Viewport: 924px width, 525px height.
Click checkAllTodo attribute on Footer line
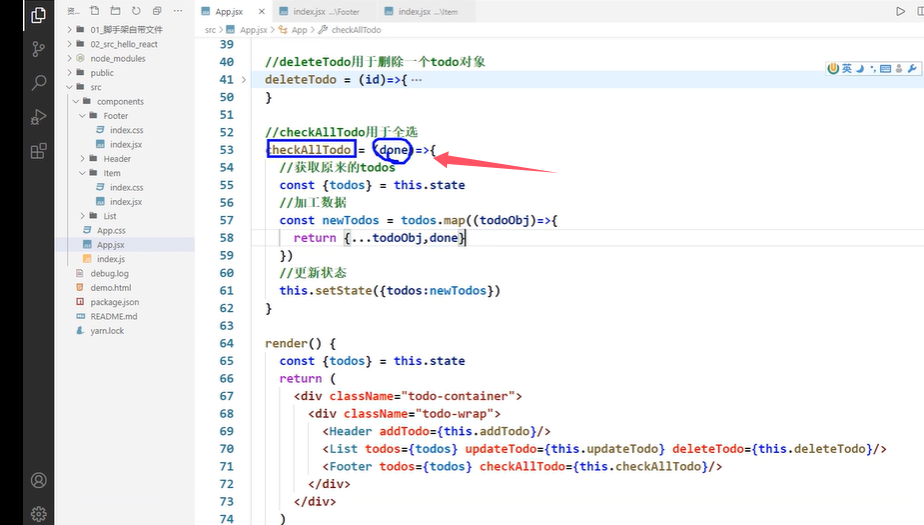(522, 467)
